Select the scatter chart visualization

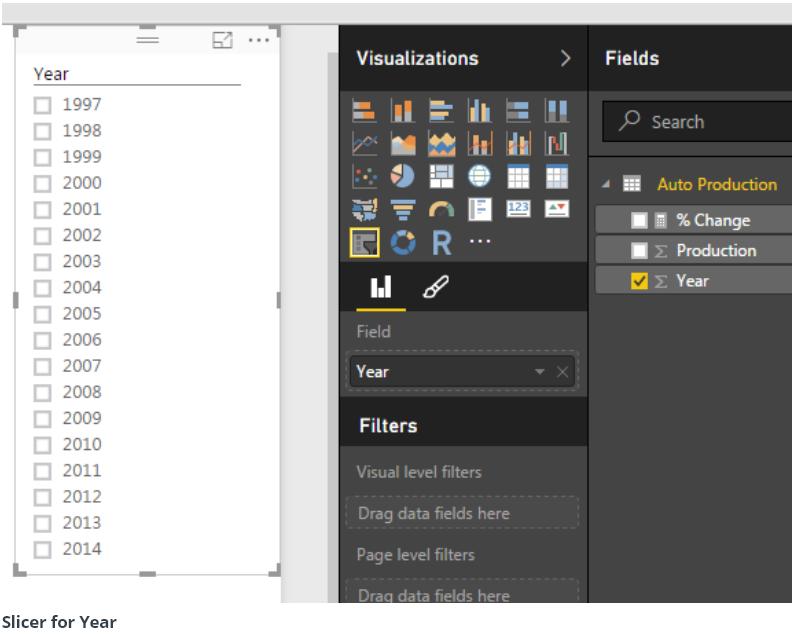pyautogui.click(x=364, y=177)
